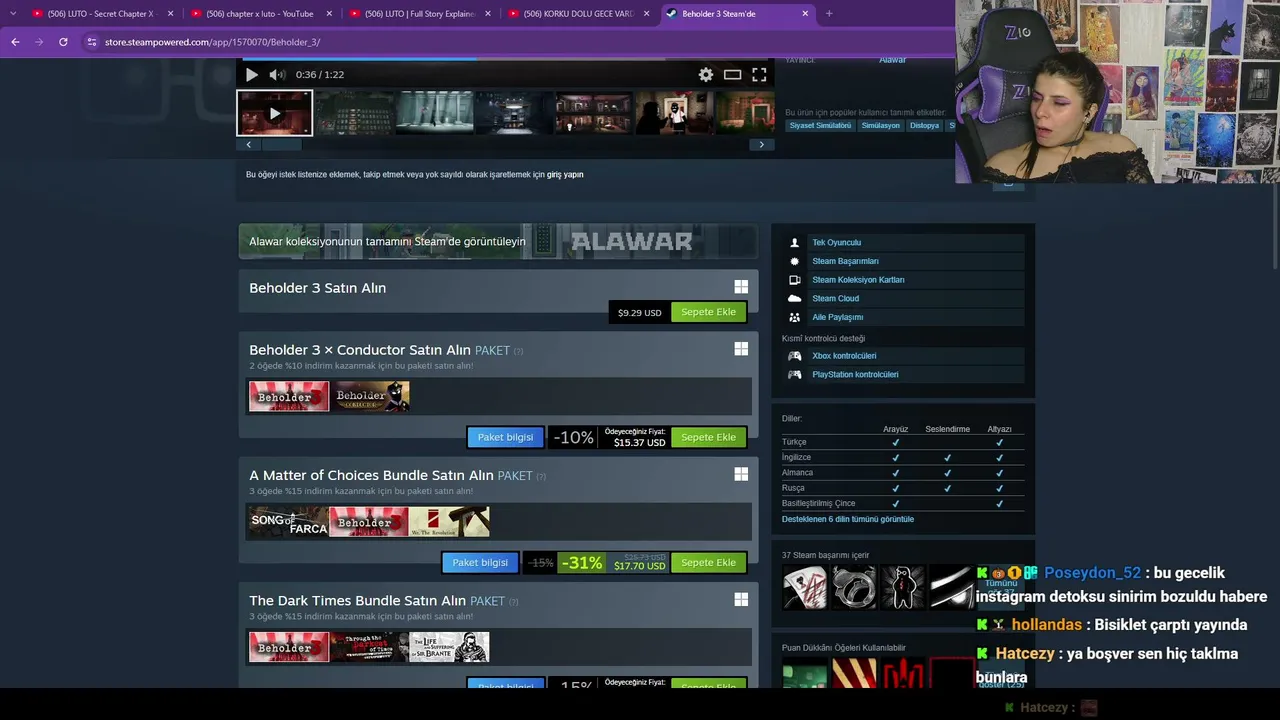Click the Steam Koleksiyon Kartları icon
The height and width of the screenshot is (720, 1280).
tap(795, 280)
